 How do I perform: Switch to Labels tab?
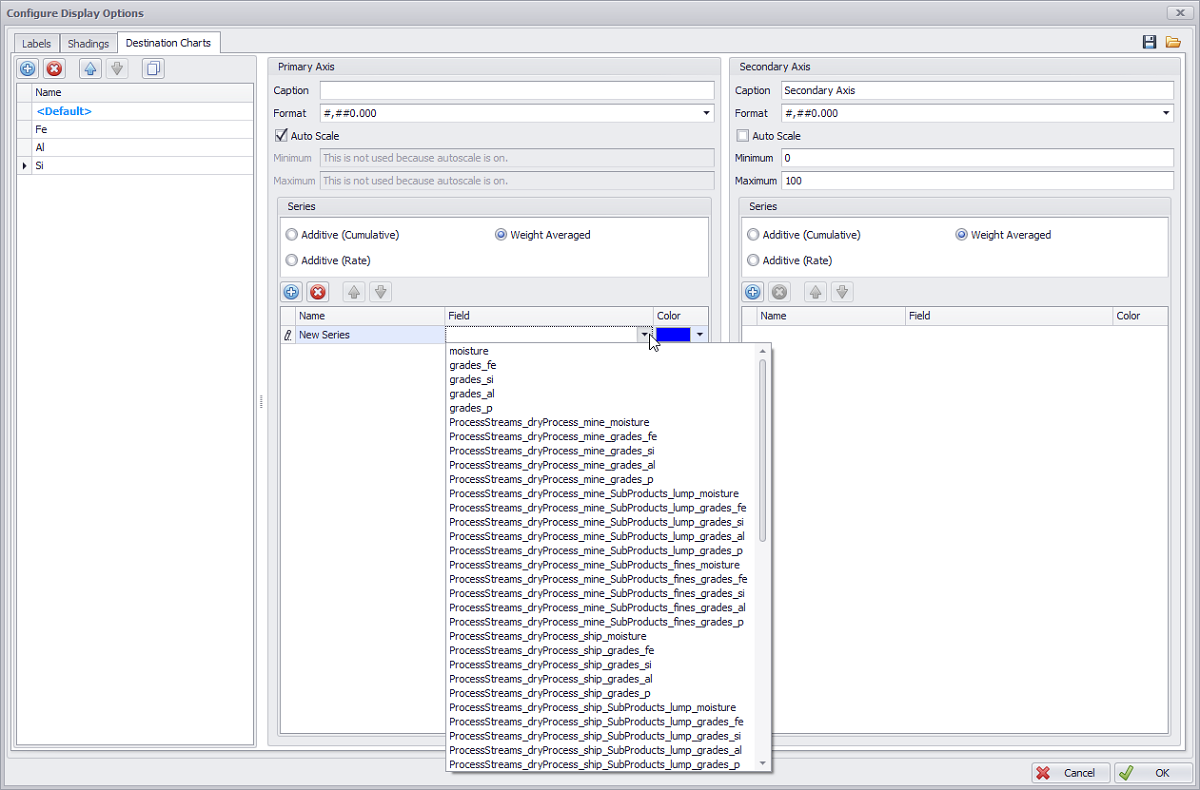[38, 44]
